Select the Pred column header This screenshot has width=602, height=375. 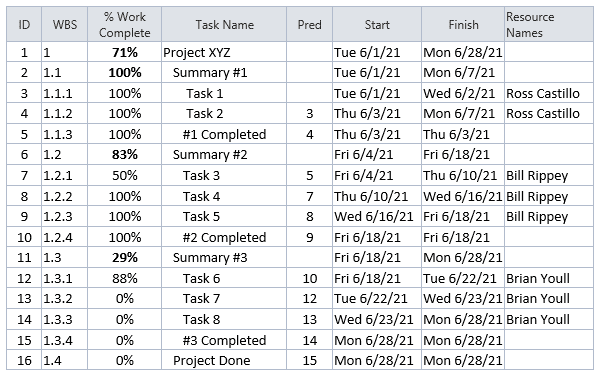[309, 24]
